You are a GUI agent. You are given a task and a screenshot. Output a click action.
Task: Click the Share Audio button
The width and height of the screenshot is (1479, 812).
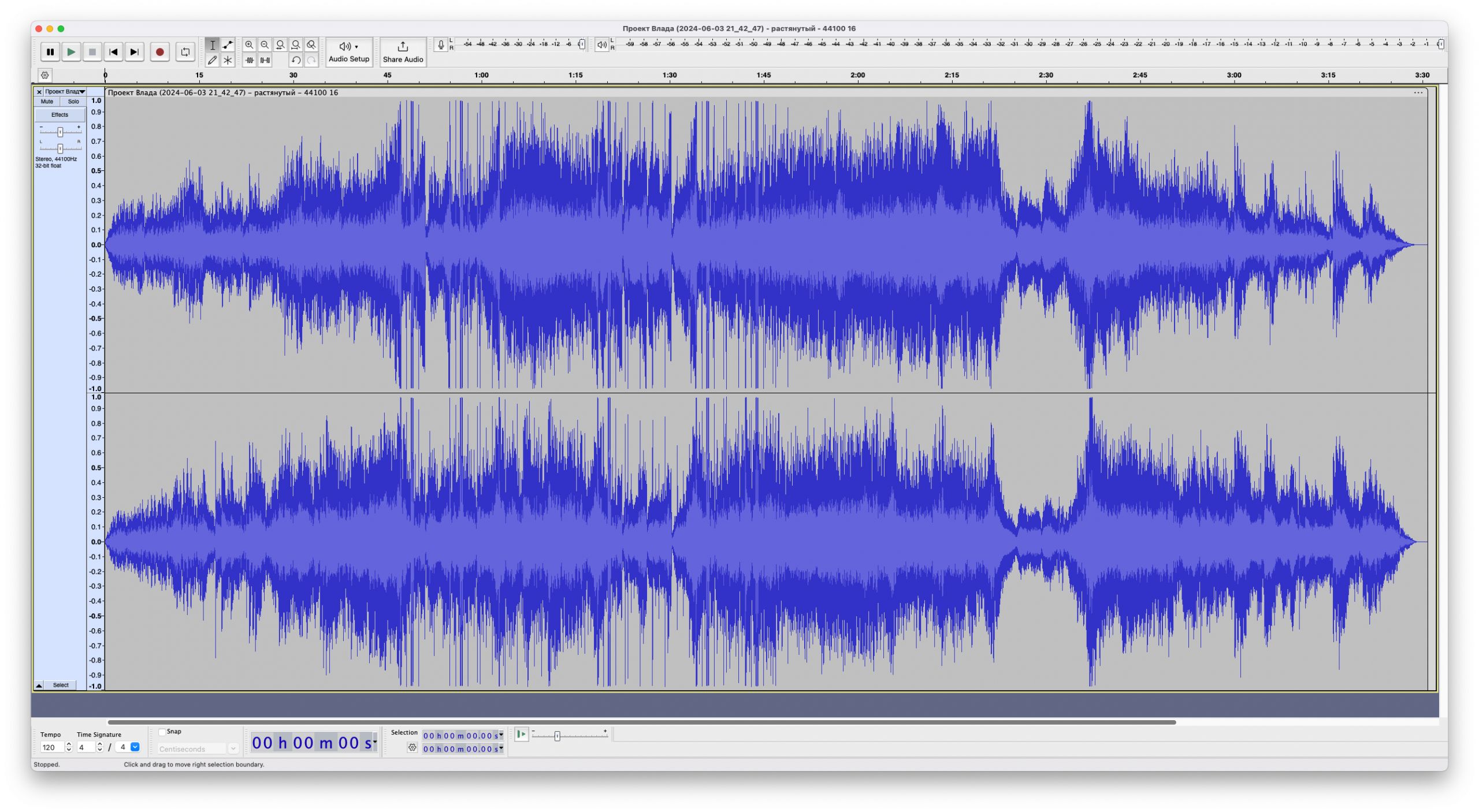point(403,52)
